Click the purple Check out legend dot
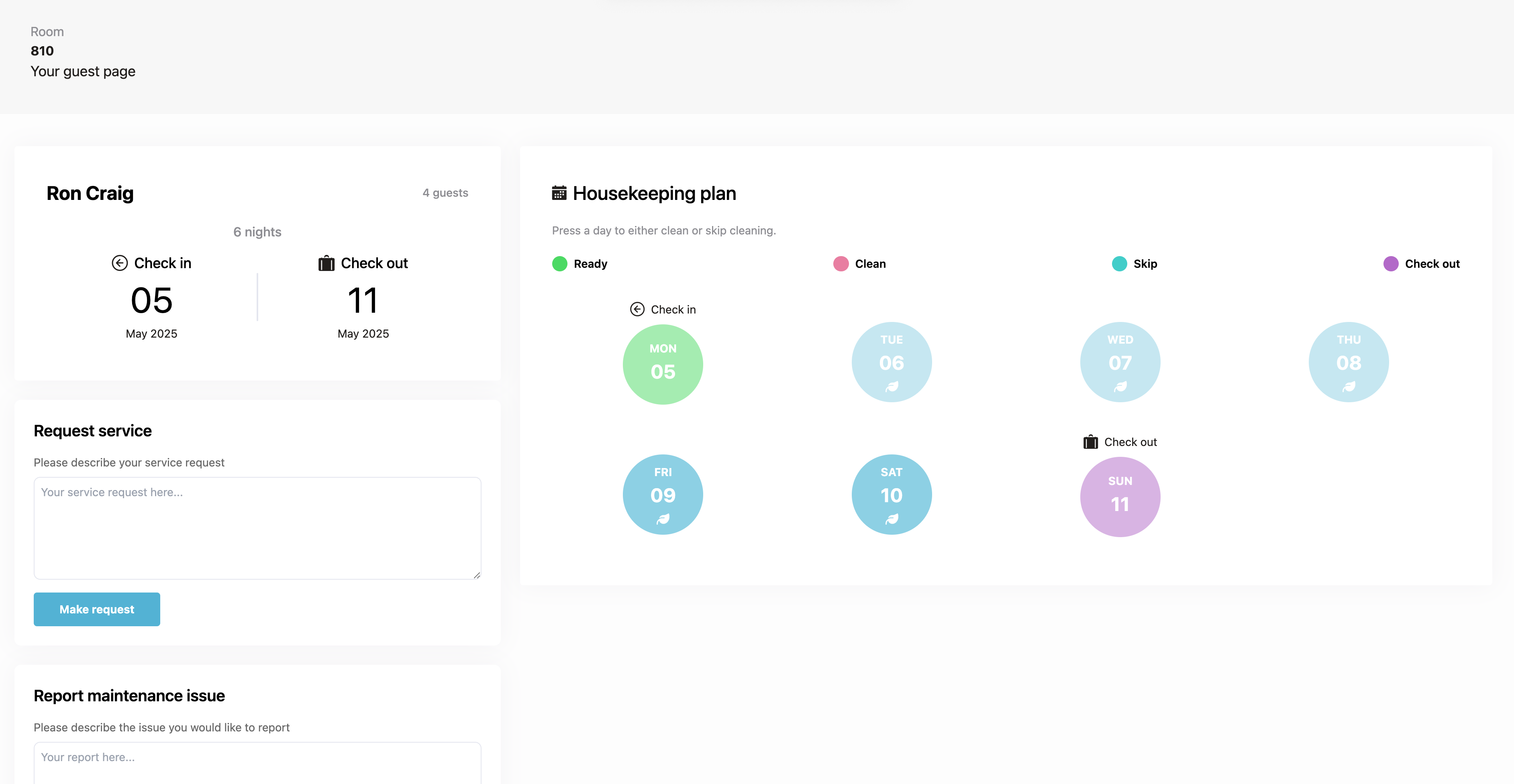Image resolution: width=1514 pixels, height=784 pixels. pyautogui.click(x=1391, y=264)
